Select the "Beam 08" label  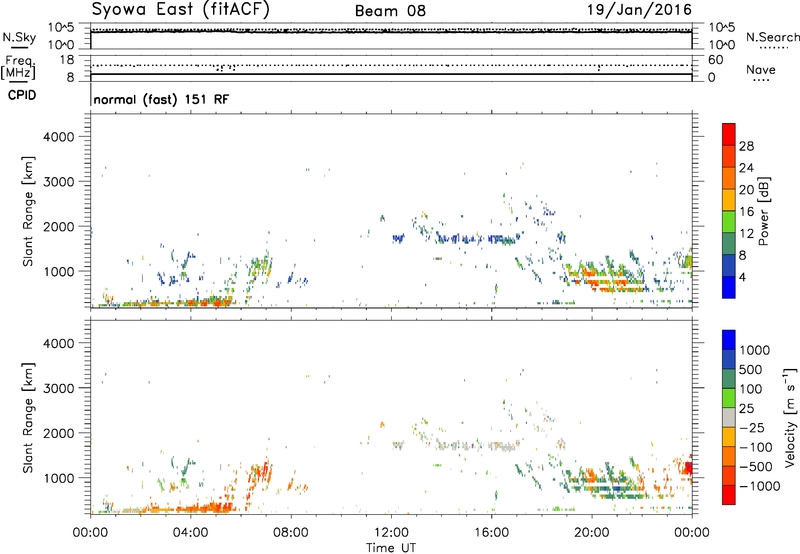(x=390, y=11)
